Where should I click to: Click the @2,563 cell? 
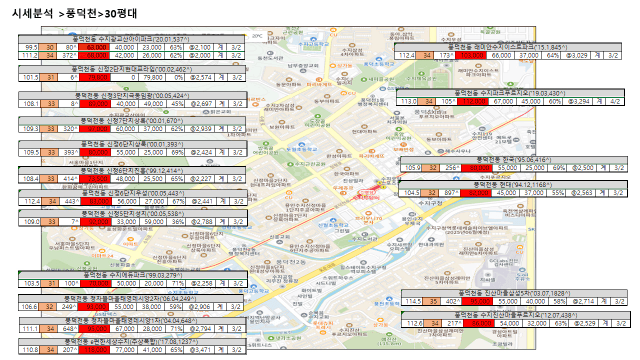point(582,193)
